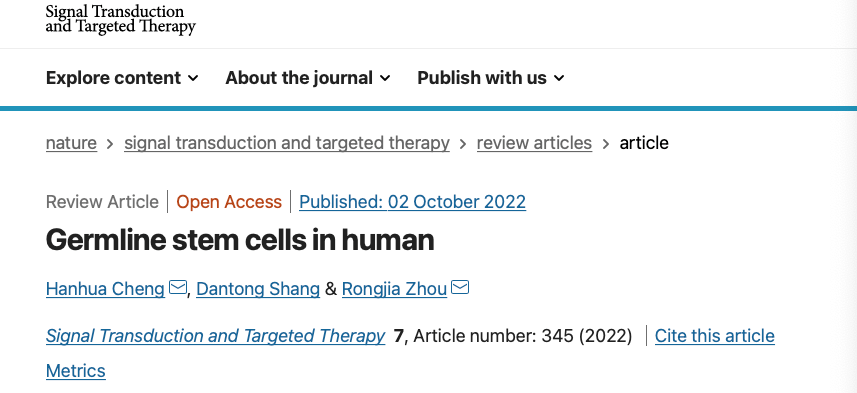Click the chevron next to Publish with us
Screen dimensions: 857x393
[x=559, y=79]
